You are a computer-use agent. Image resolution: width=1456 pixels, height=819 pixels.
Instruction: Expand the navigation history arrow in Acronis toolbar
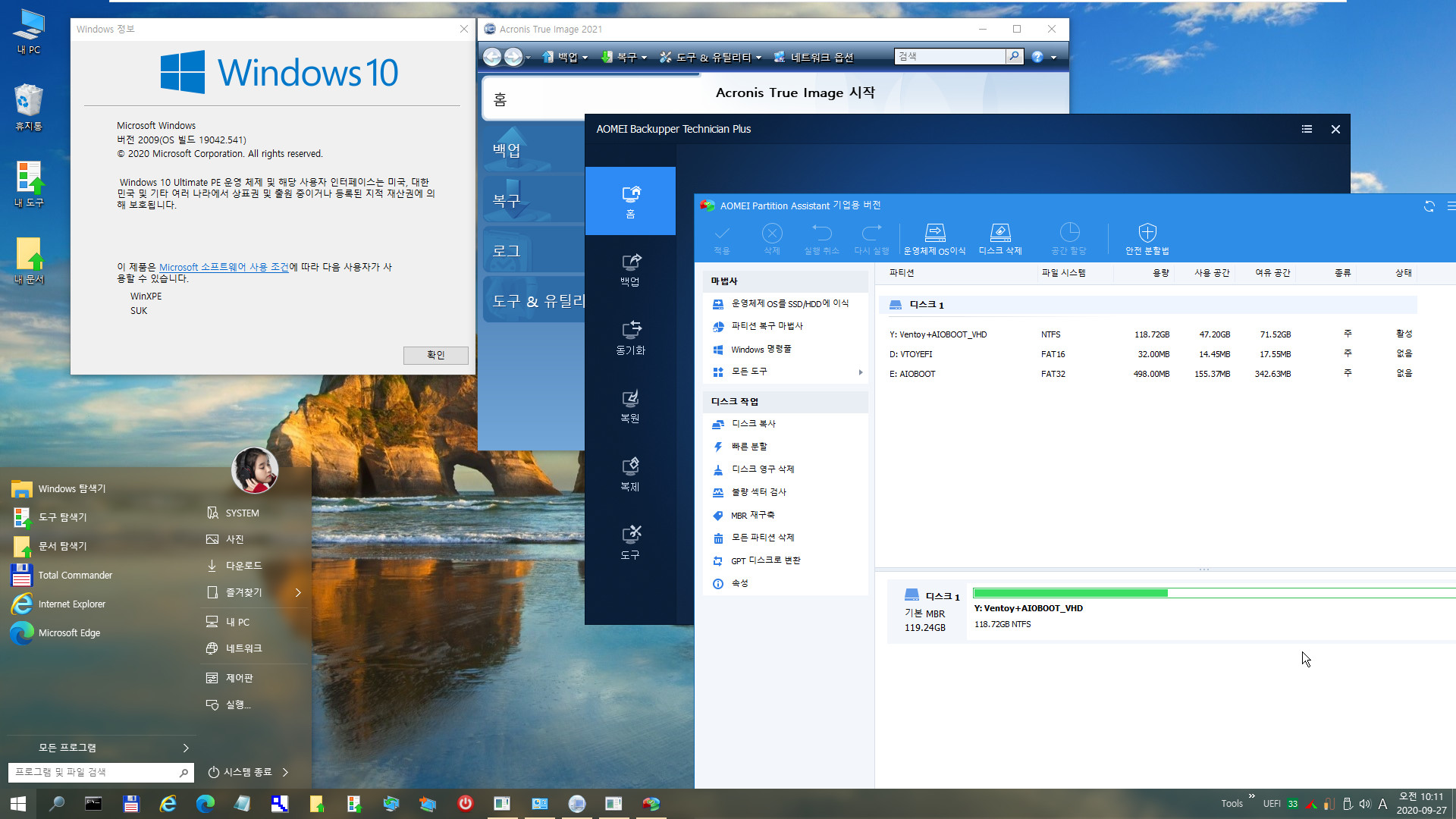[529, 58]
